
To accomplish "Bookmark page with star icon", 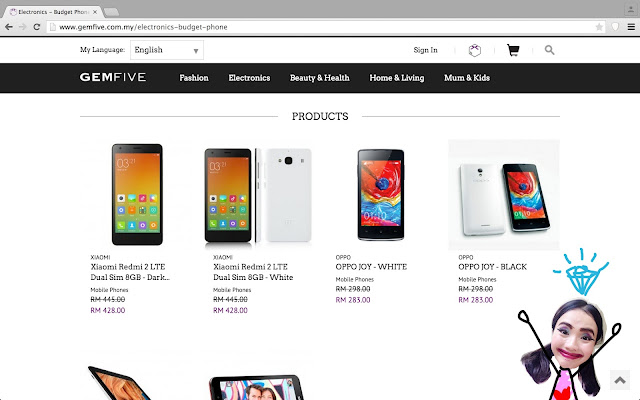I will (596, 26).
